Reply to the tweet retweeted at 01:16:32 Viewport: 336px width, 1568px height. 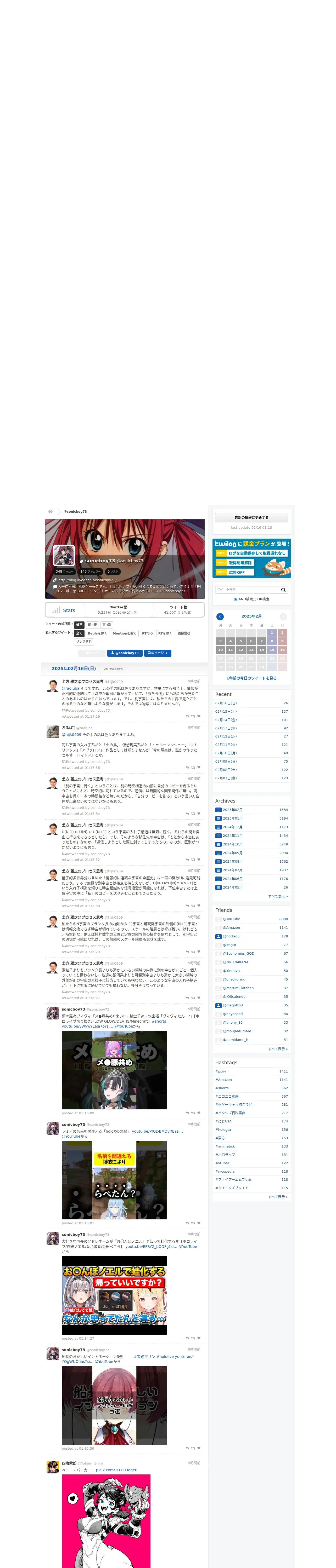187,860
